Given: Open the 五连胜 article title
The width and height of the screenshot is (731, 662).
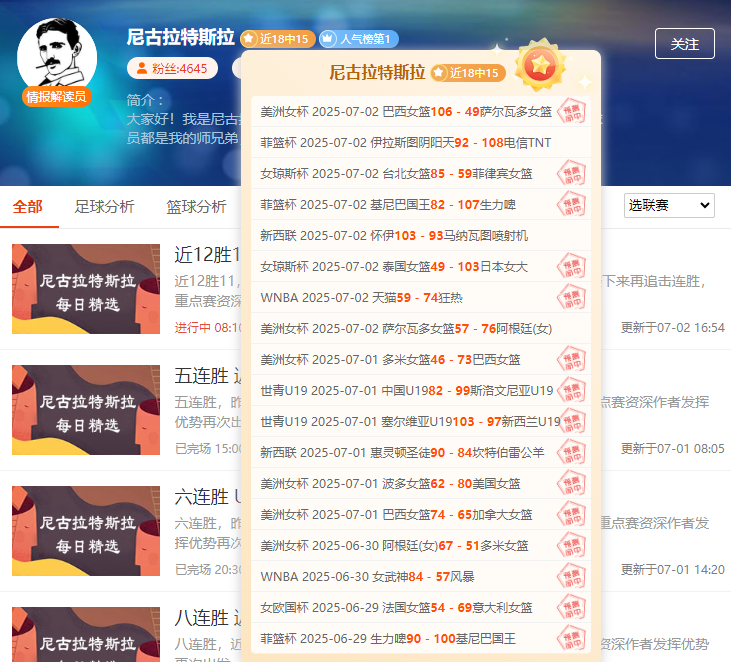Looking at the screenshot, I should 207,376.
